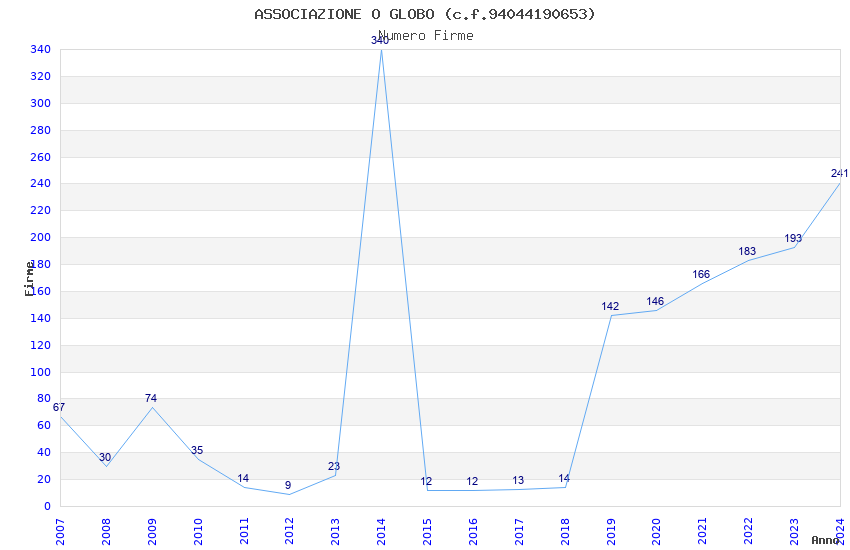Click x-axis year label 2014
850x550 pixels.
(x=382, y=532)
